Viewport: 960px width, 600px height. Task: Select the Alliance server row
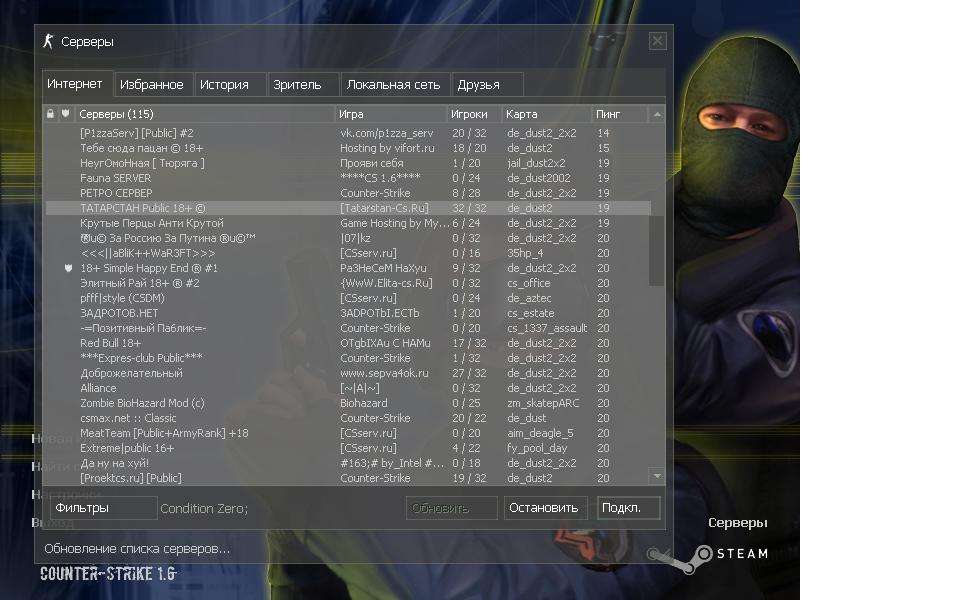pyautogui.click(x=348, y=388)
